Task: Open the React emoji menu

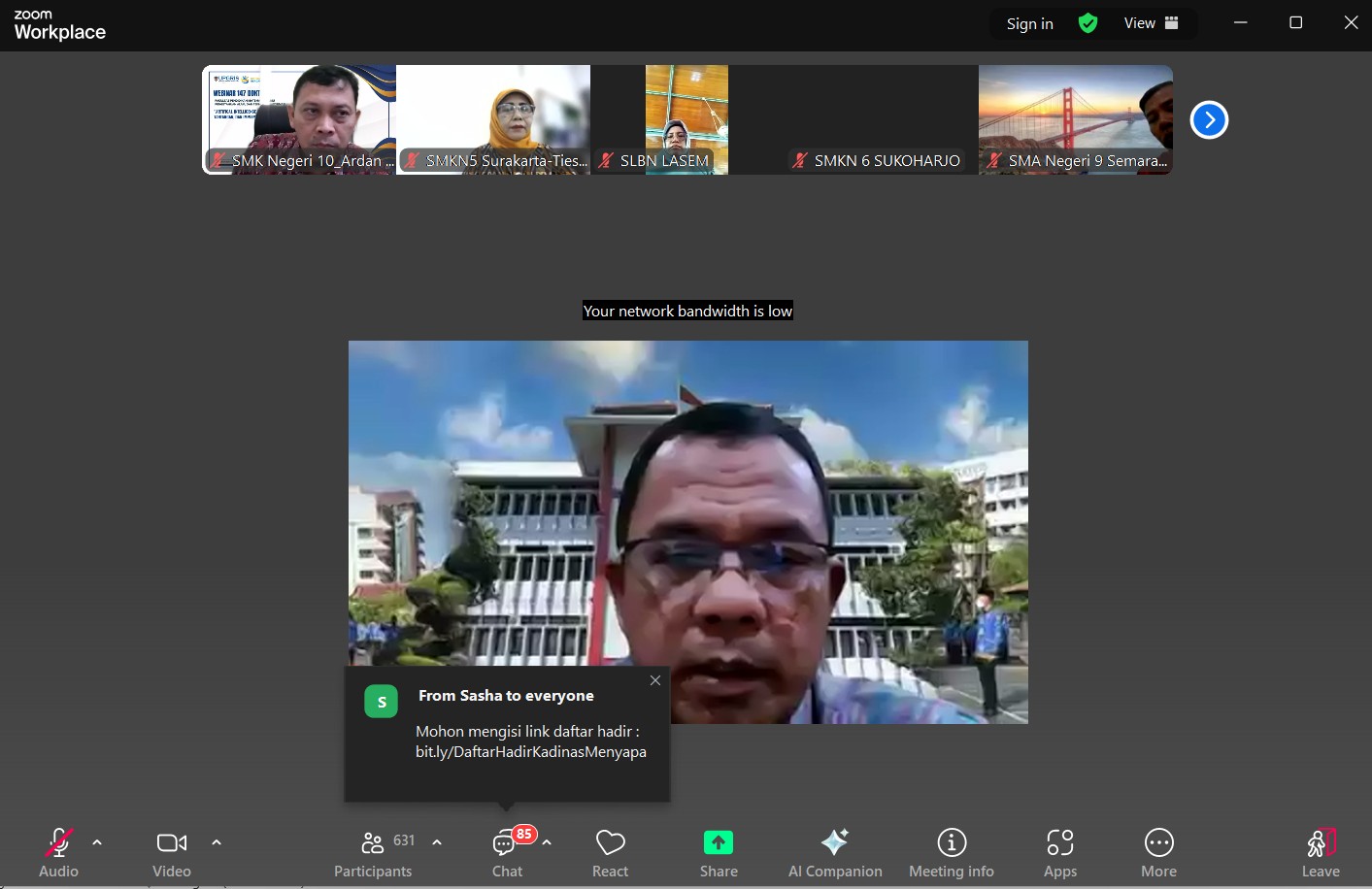Action: coord(610,842)
